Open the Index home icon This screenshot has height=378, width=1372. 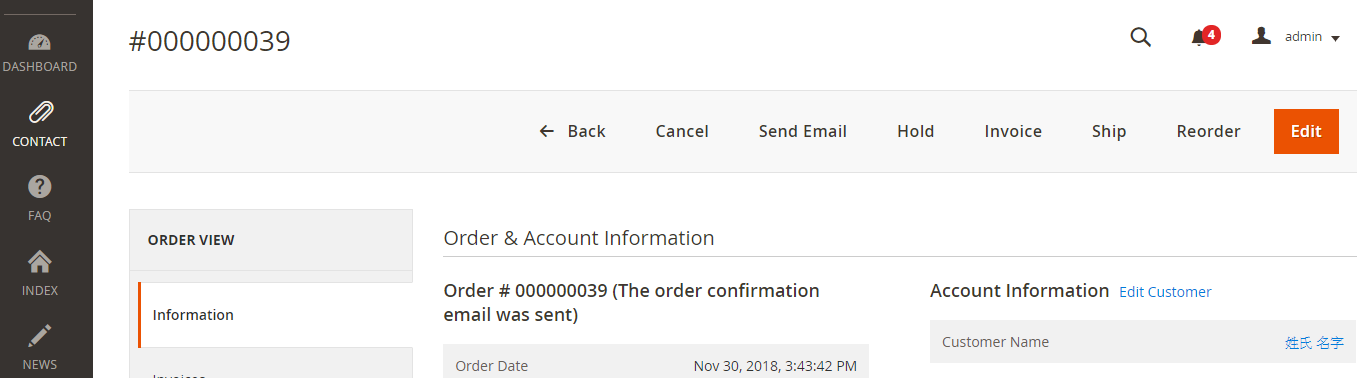[x=39, y=262]
